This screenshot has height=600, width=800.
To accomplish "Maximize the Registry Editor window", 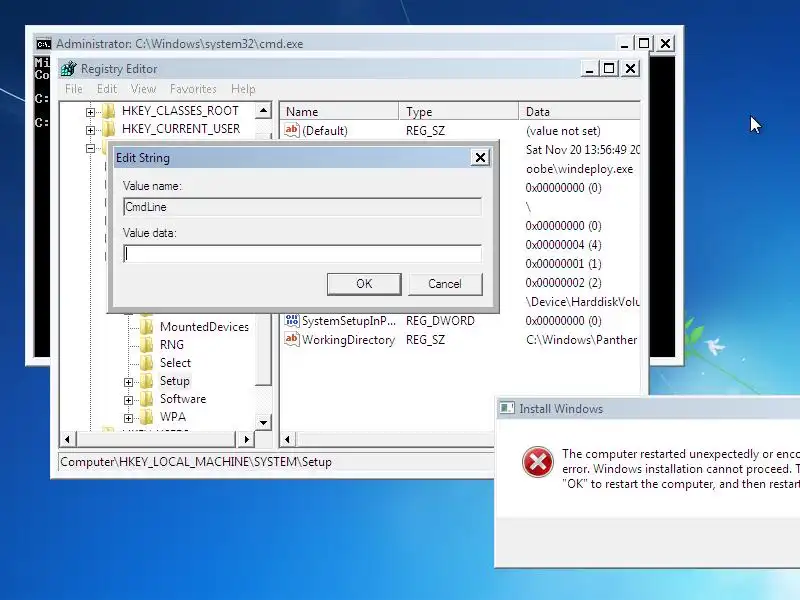I will [609, 68].
